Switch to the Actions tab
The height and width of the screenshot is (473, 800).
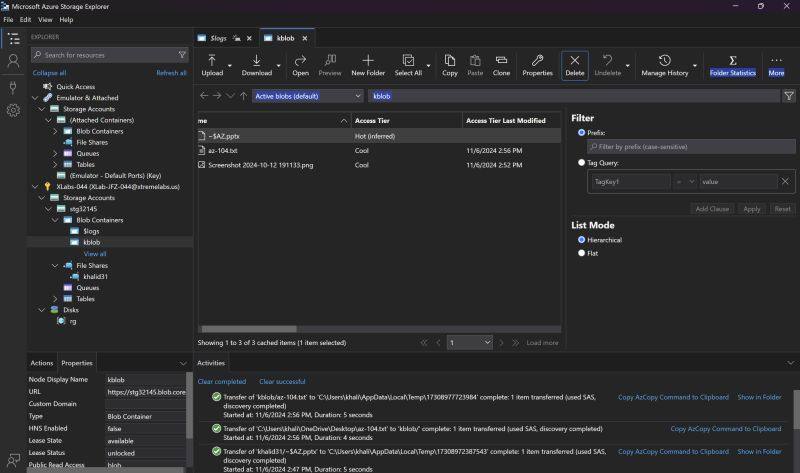(41, 363)
